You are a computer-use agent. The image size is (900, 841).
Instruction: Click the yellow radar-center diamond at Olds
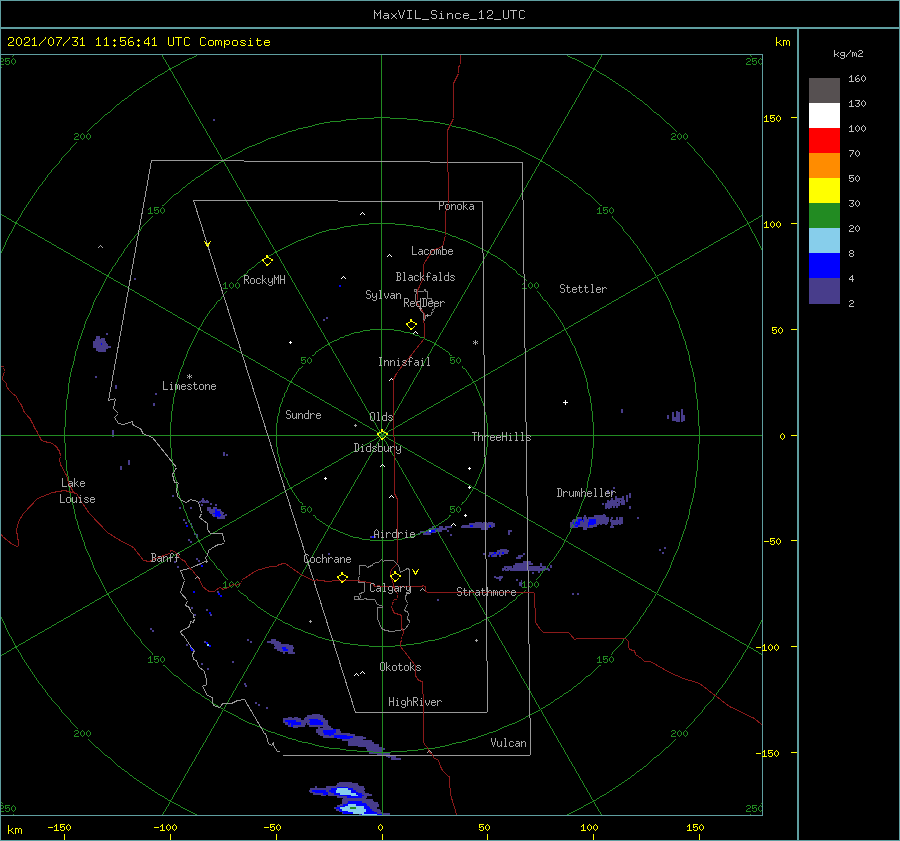click(382, 435)
